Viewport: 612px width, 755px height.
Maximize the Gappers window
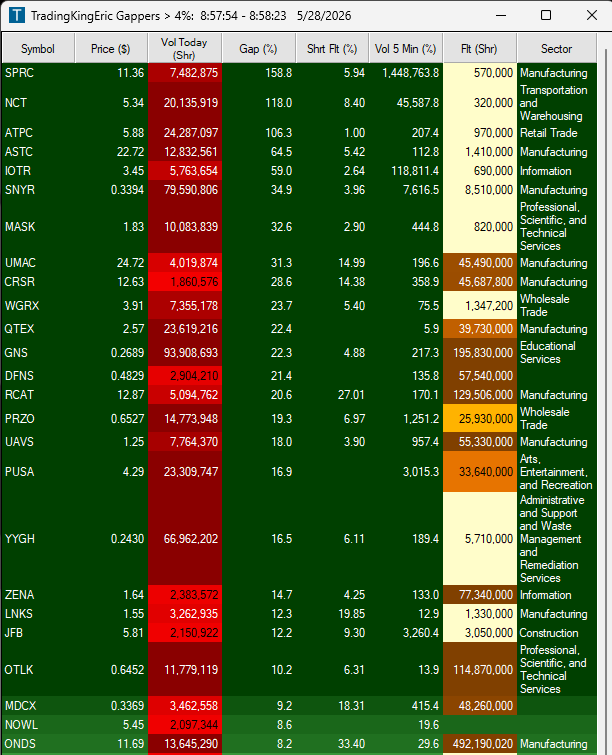(x=546, y=15)
